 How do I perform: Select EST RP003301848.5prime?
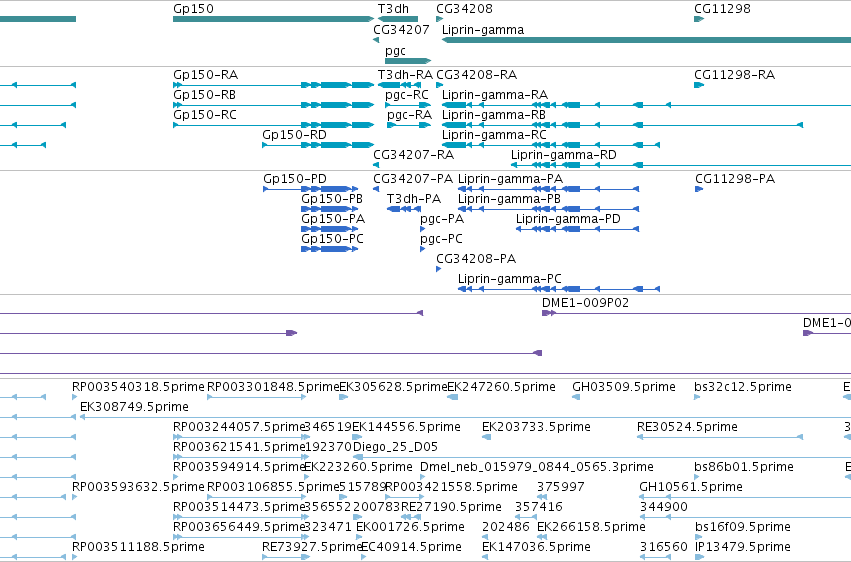258,397
